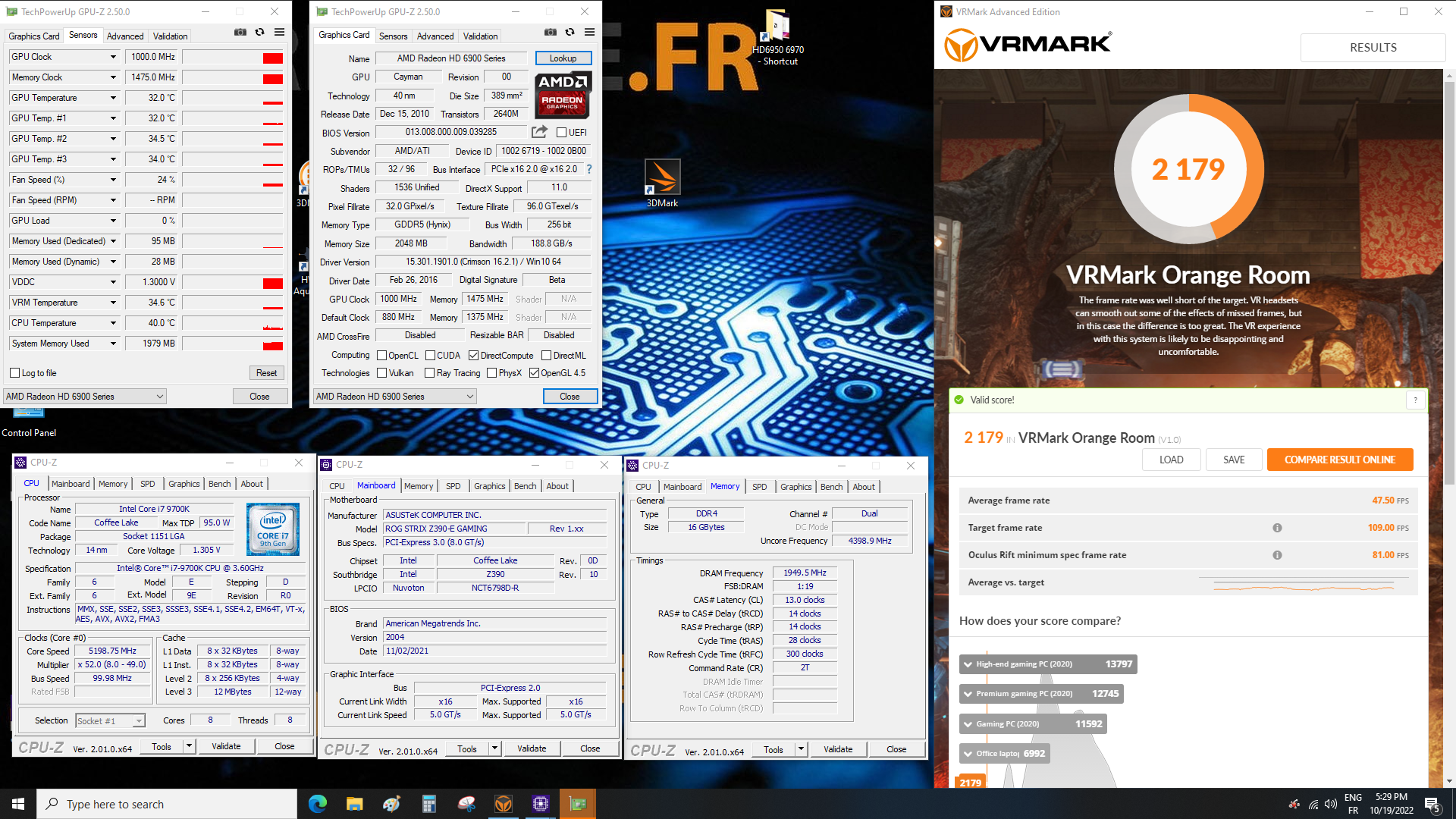Switch to Validation tab in GPU-Z Graphics Card window
This screenshot has height=819, width=1456.
click(x=480, y=36)
